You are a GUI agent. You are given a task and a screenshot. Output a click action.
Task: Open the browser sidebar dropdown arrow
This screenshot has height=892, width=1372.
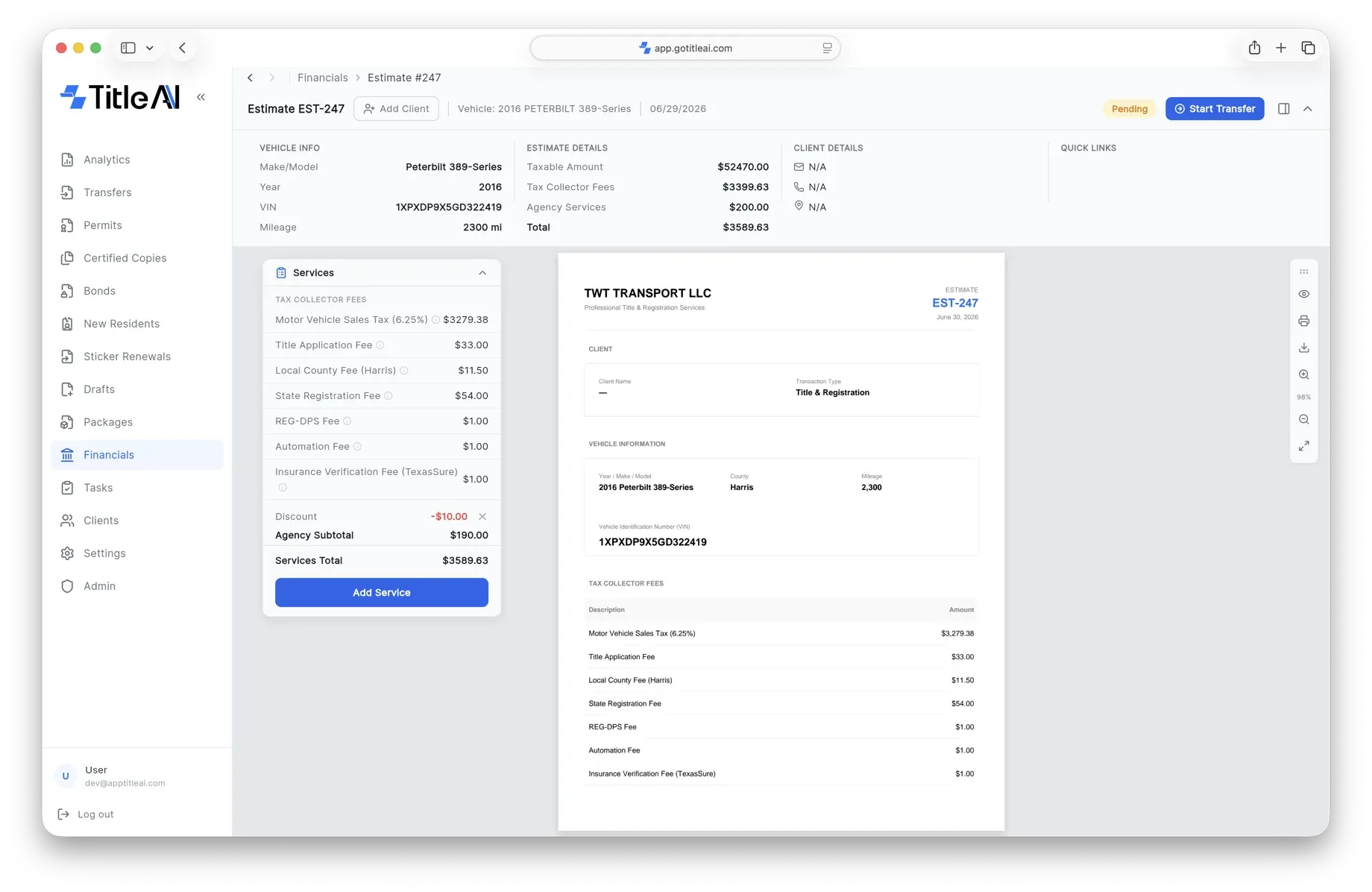[x=150, y=48]
